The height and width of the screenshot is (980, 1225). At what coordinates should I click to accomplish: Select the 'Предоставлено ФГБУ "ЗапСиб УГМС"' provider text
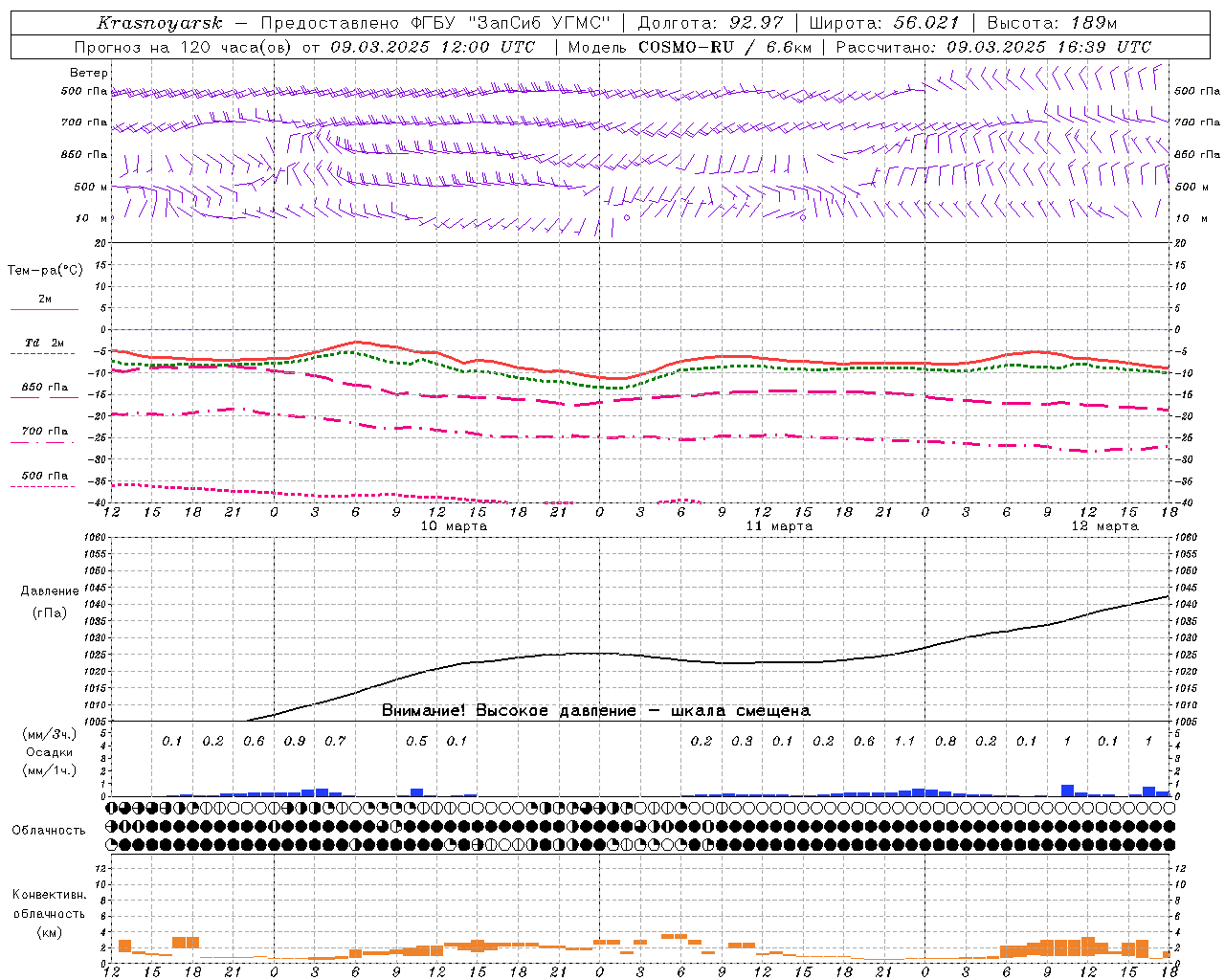click(435, 23)
